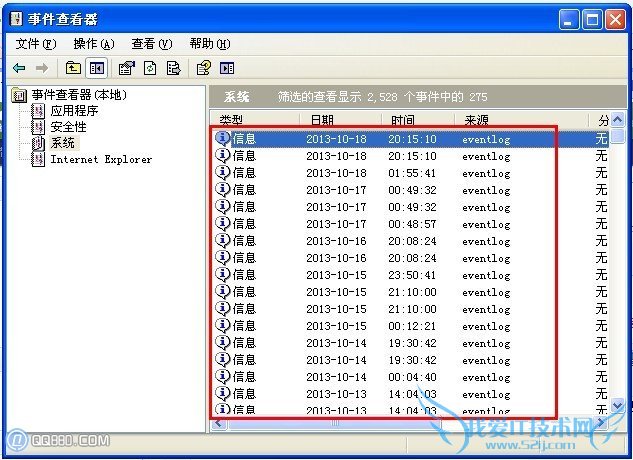Click info icon of 2013-10-15 00:12:21 event
Screen dimensions: 633x460
(222, 325)
